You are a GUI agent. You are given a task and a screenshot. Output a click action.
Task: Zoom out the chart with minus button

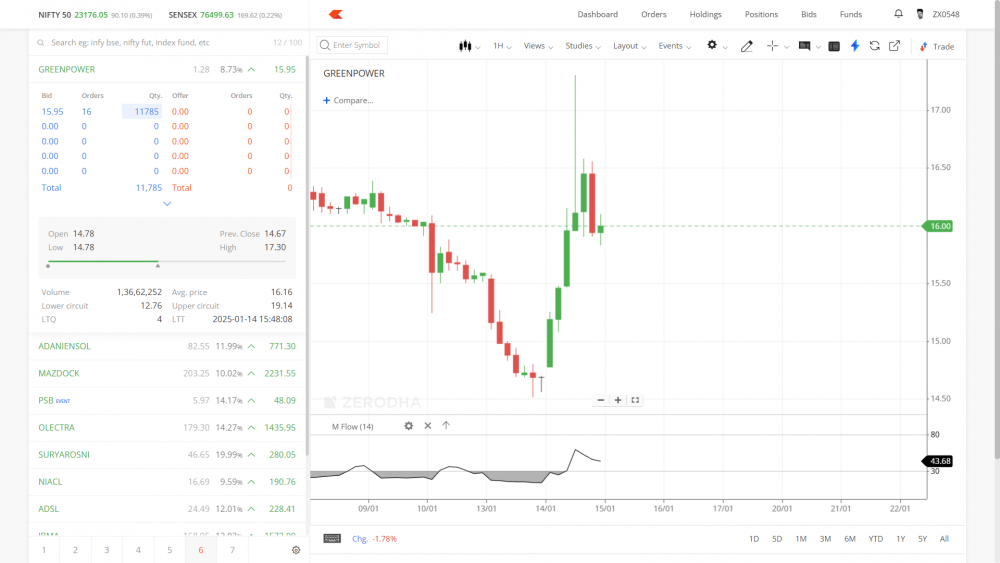pos(600,400)
